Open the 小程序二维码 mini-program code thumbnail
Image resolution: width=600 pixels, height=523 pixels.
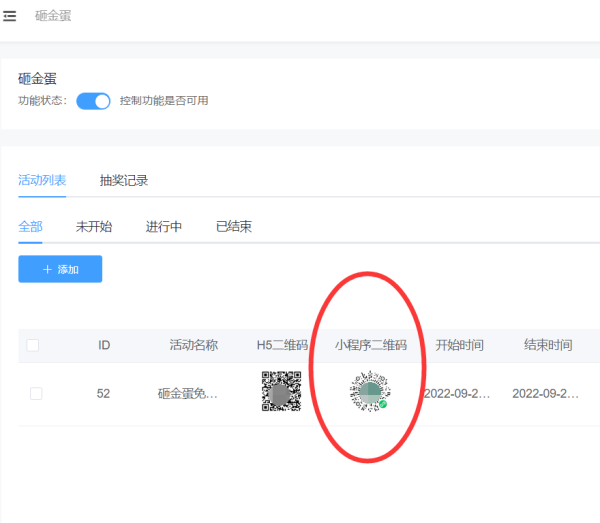370,391
